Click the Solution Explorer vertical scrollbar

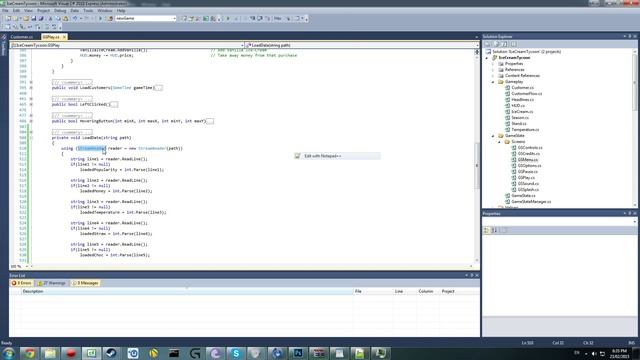(x=635, y=128)
